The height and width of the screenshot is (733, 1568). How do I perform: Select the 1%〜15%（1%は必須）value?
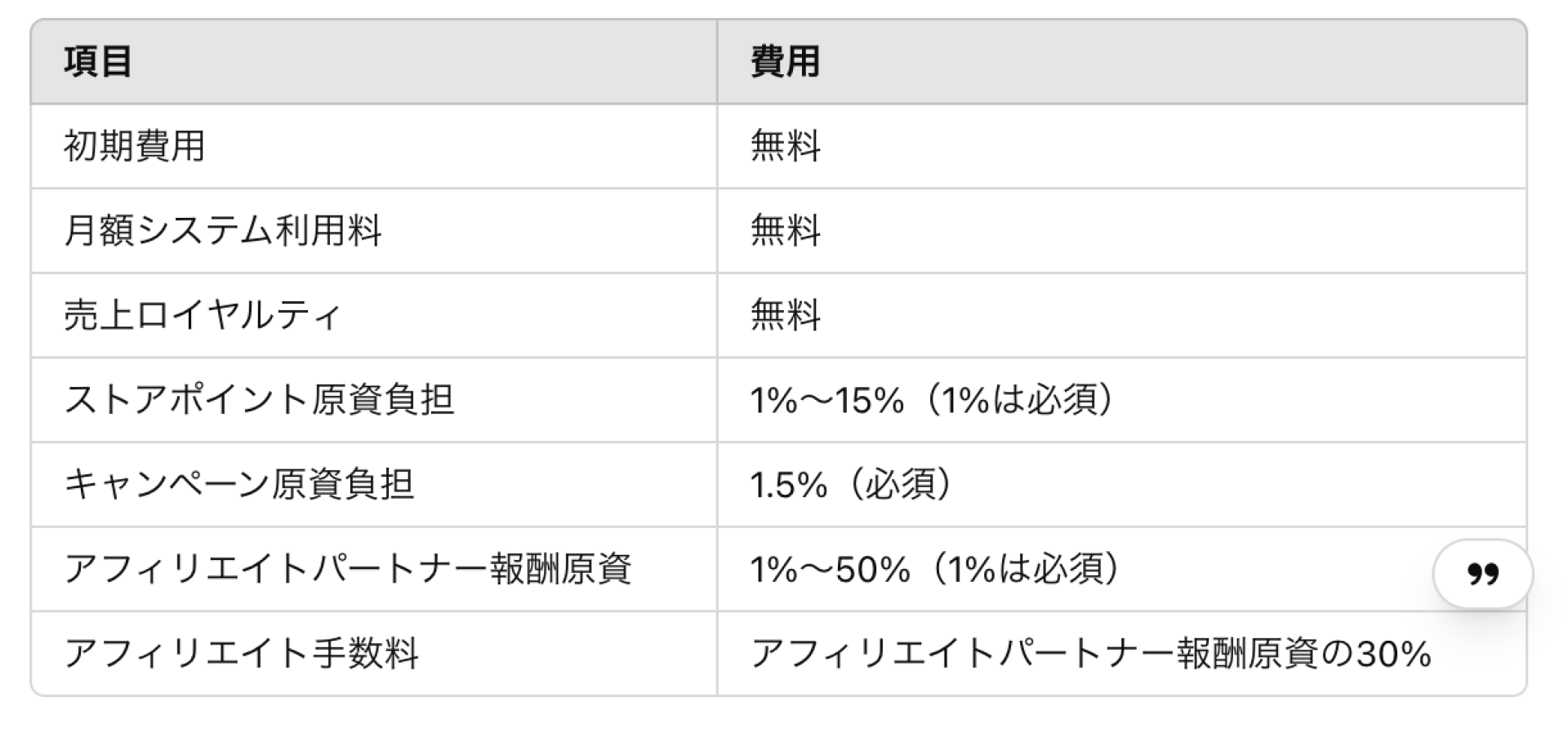click(x=933, y=400)
